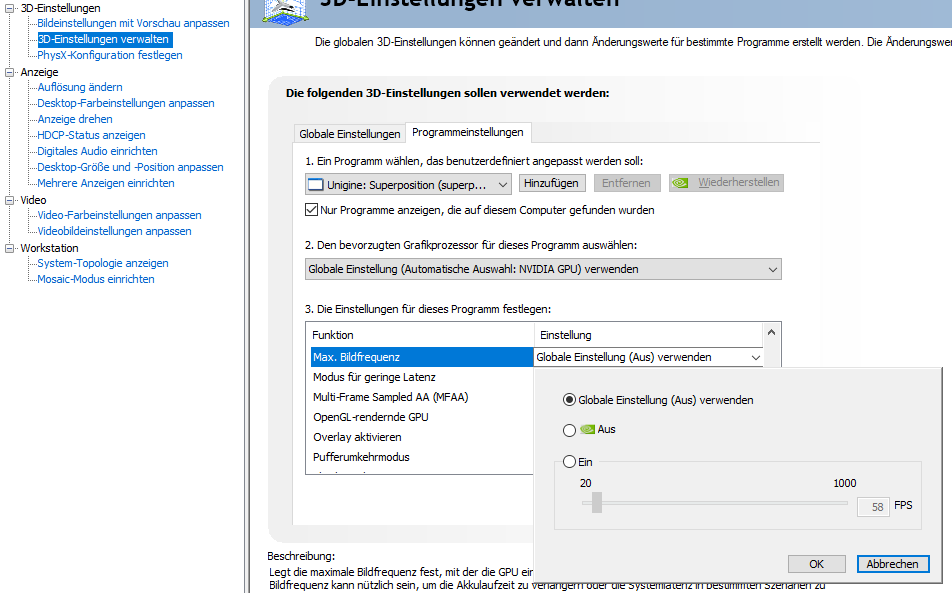This screenshot has width=952, height=593.
Task: Open Auflösung ändern page
Action: [80, 87]
